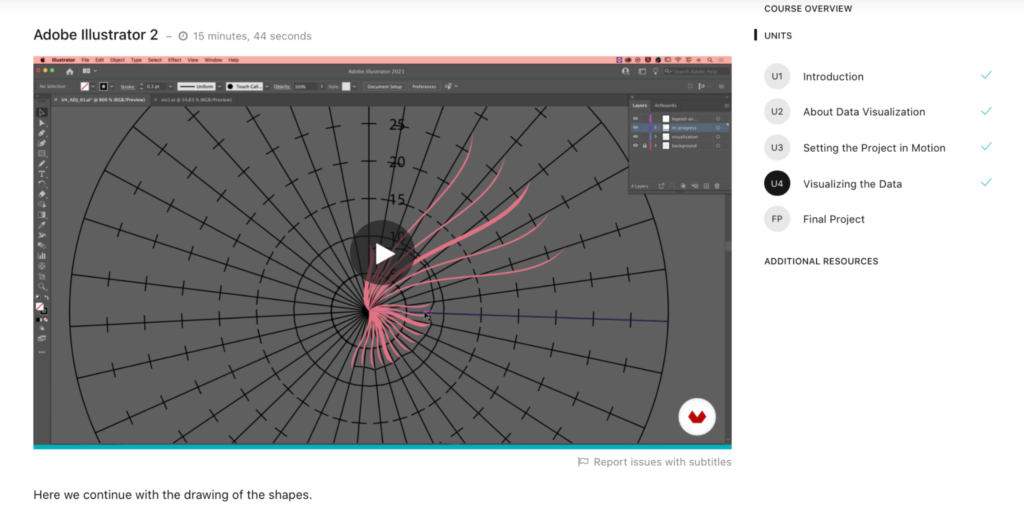Select the Eyedropper tool
1024x522 pixels.
click(x=42, y=225)
